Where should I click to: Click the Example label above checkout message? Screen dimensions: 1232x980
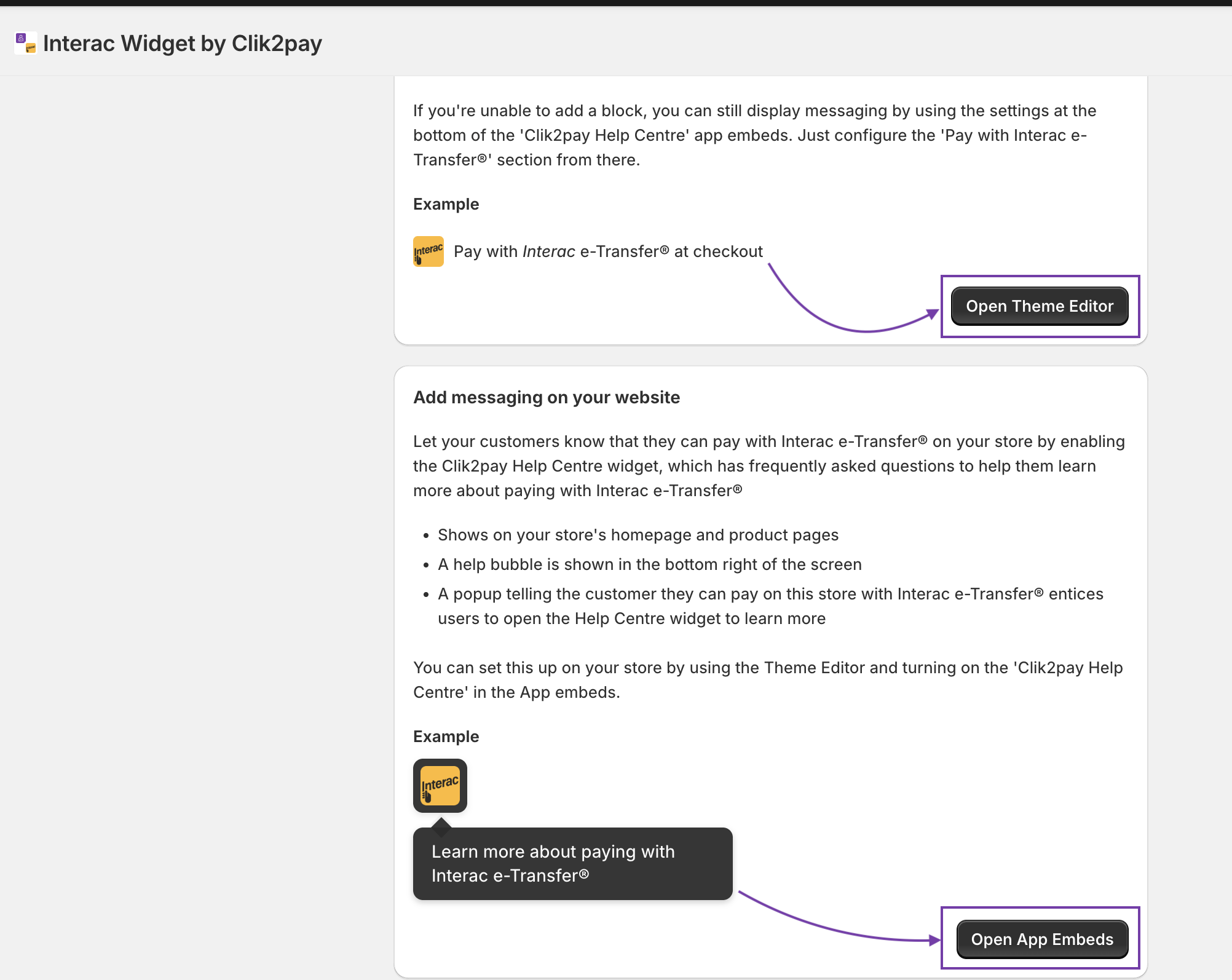446,204
